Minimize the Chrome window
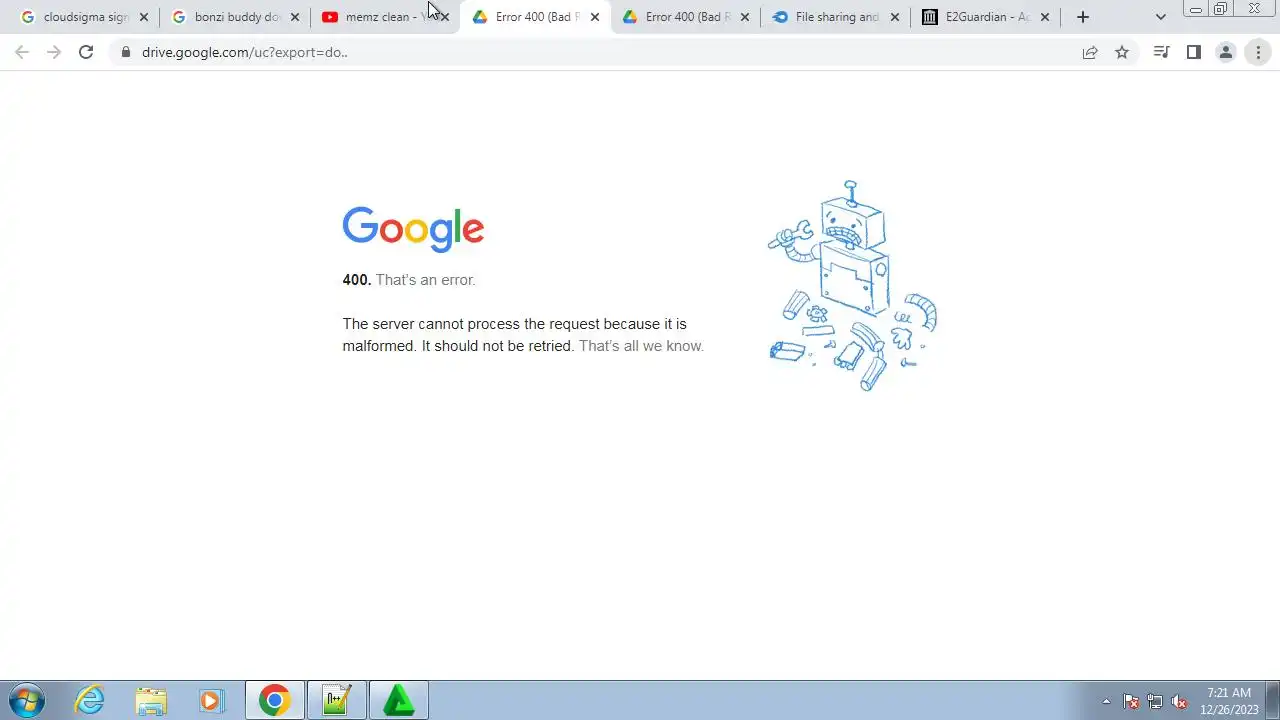1280x720 pixels. [1196, 9]
